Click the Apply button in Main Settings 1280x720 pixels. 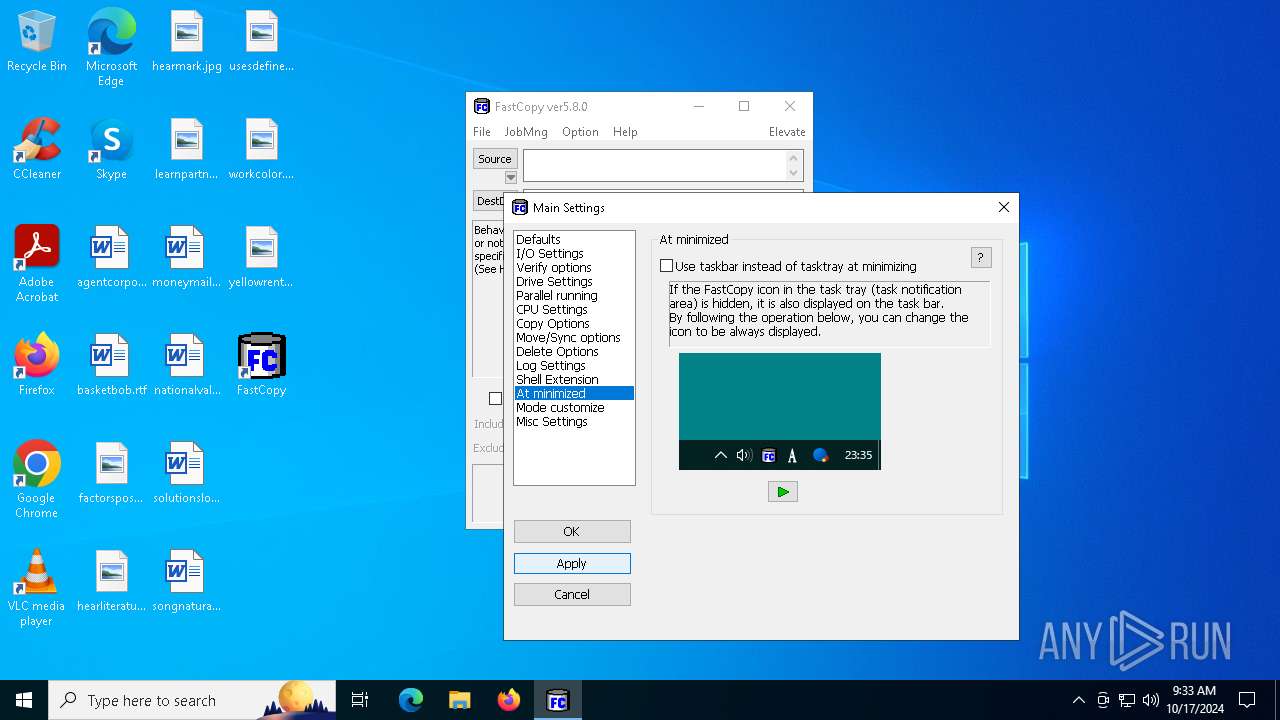tap(572, 563)
